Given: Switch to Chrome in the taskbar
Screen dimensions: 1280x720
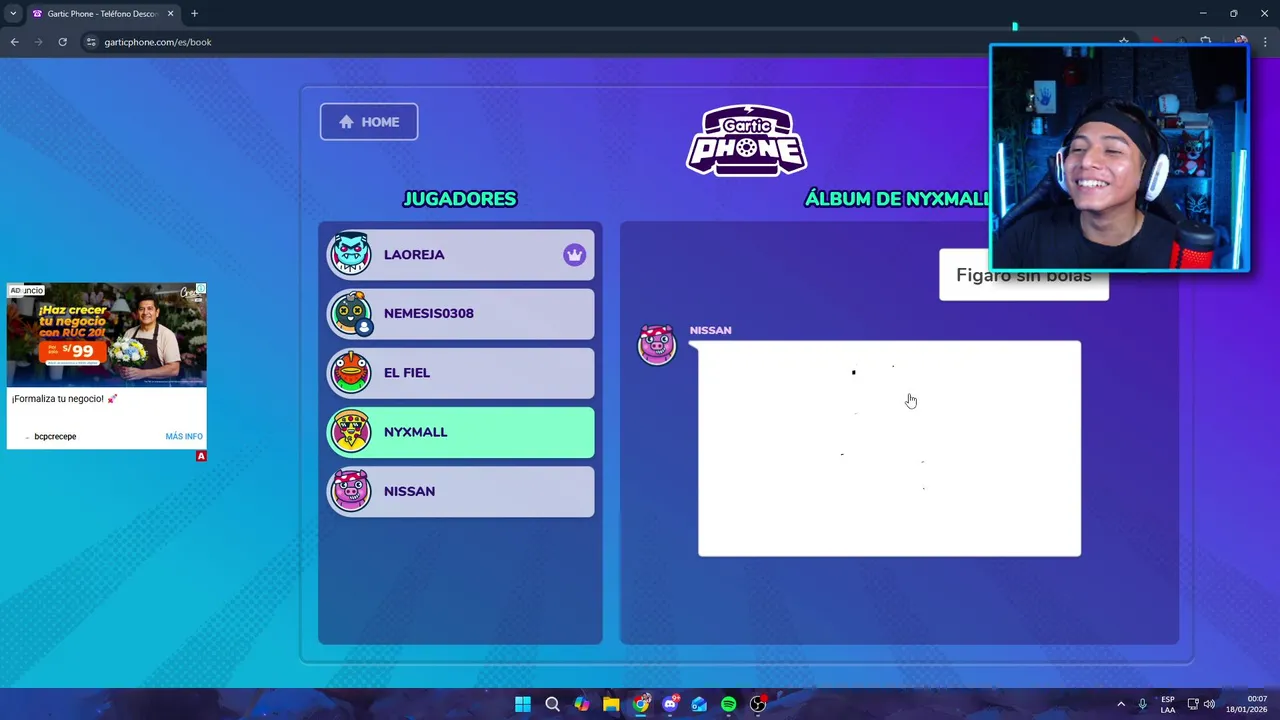Looking at the screenshot, I should click(641, 704).
